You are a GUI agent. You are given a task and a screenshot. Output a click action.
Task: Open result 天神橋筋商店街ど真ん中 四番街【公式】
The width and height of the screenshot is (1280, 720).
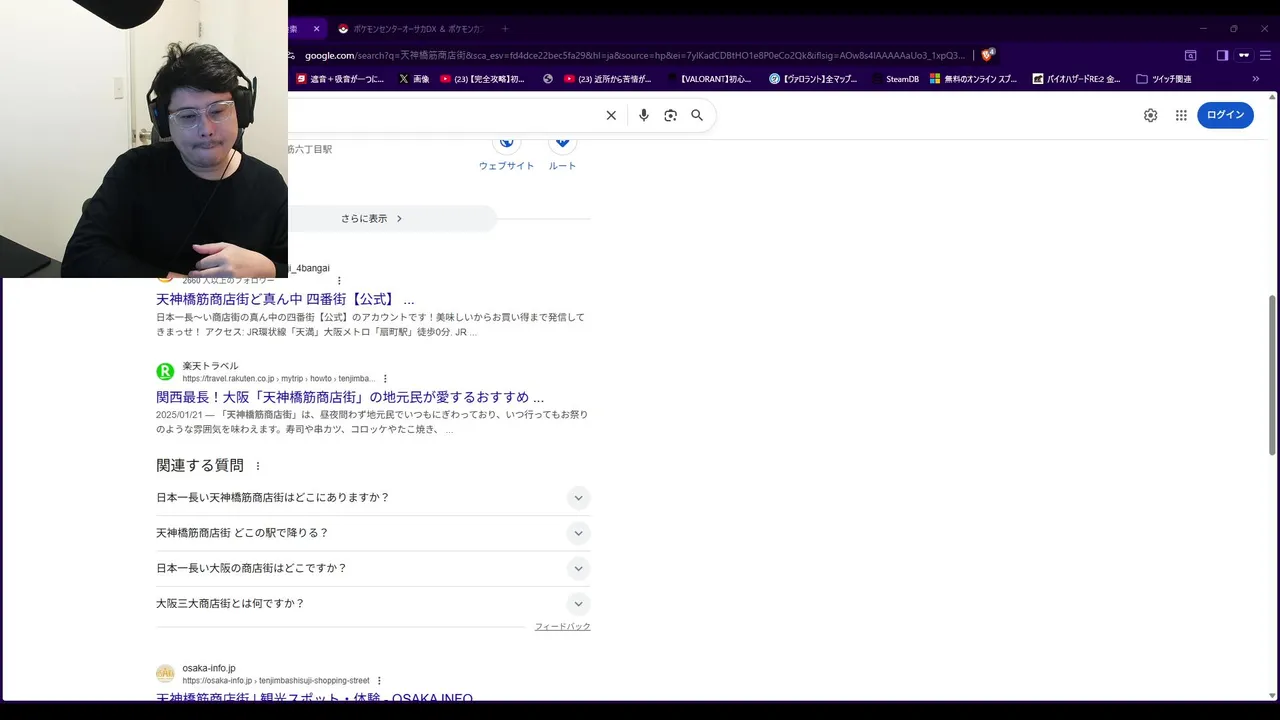285,299
